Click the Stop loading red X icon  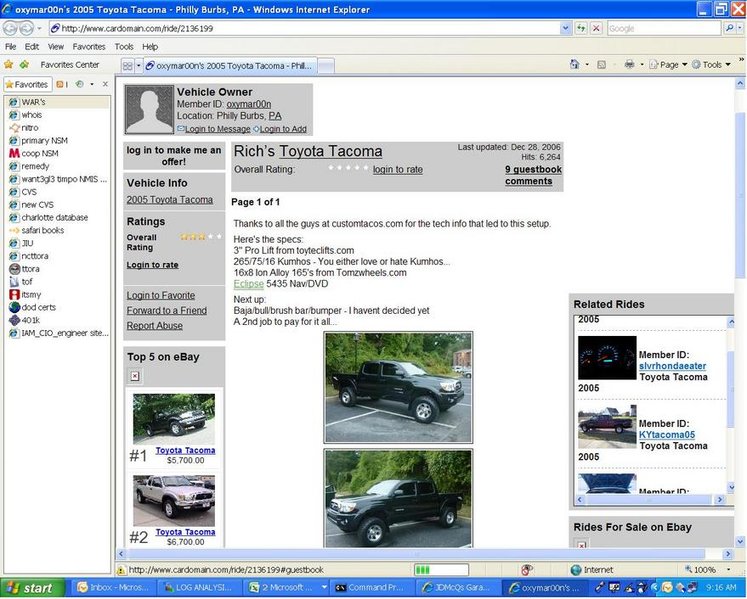pyautogui.click(x=596, y=28)
